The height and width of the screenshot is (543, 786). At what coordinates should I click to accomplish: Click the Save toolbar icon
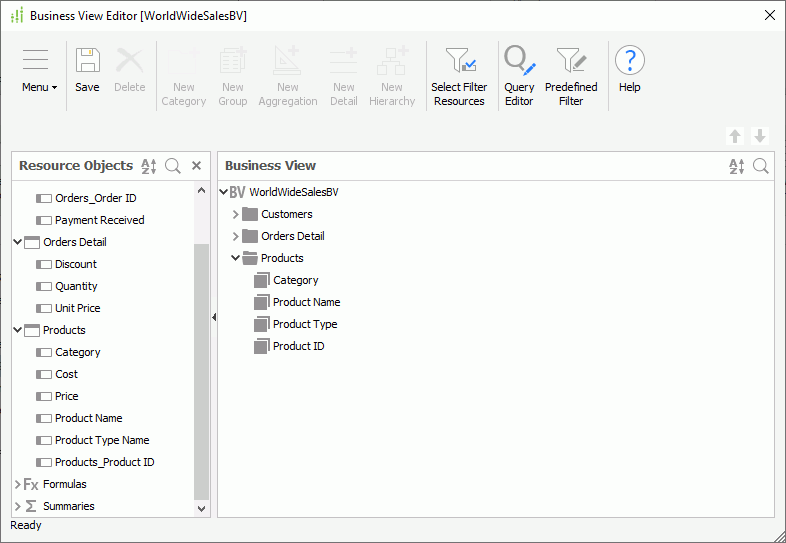coord(87,61)
